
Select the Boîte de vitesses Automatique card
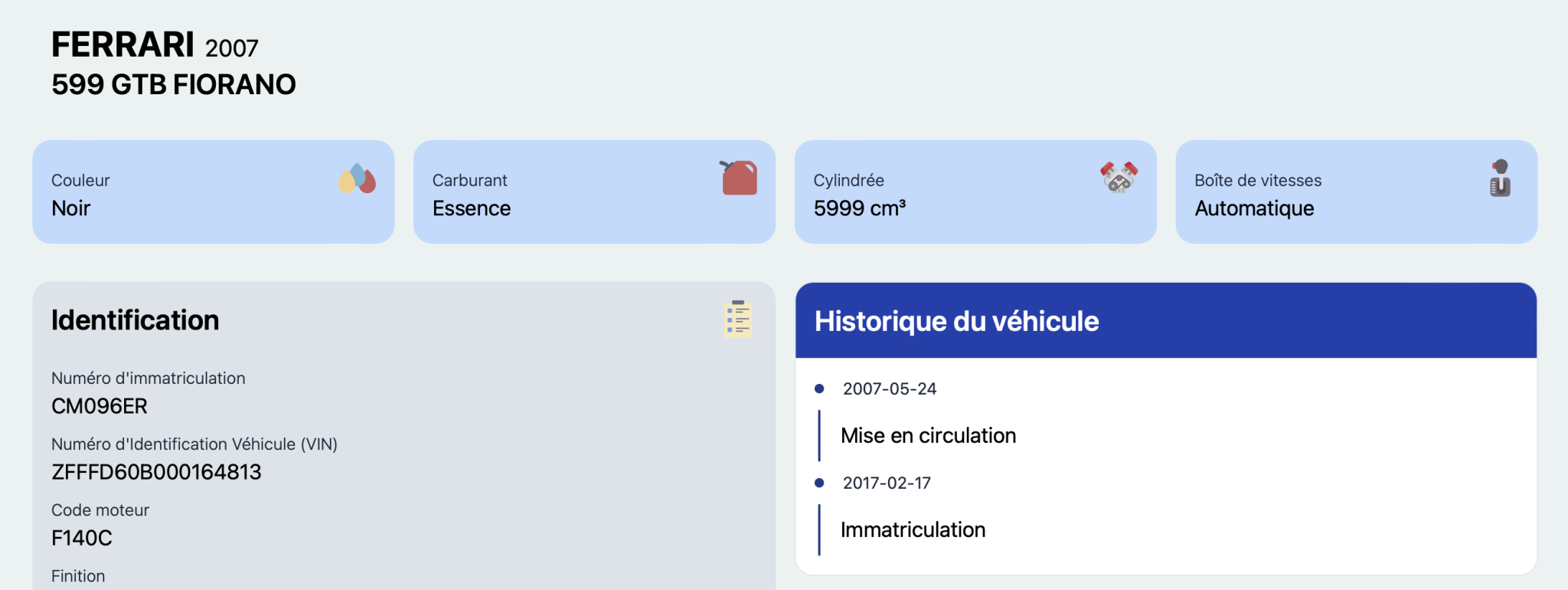click(1357, 192)
